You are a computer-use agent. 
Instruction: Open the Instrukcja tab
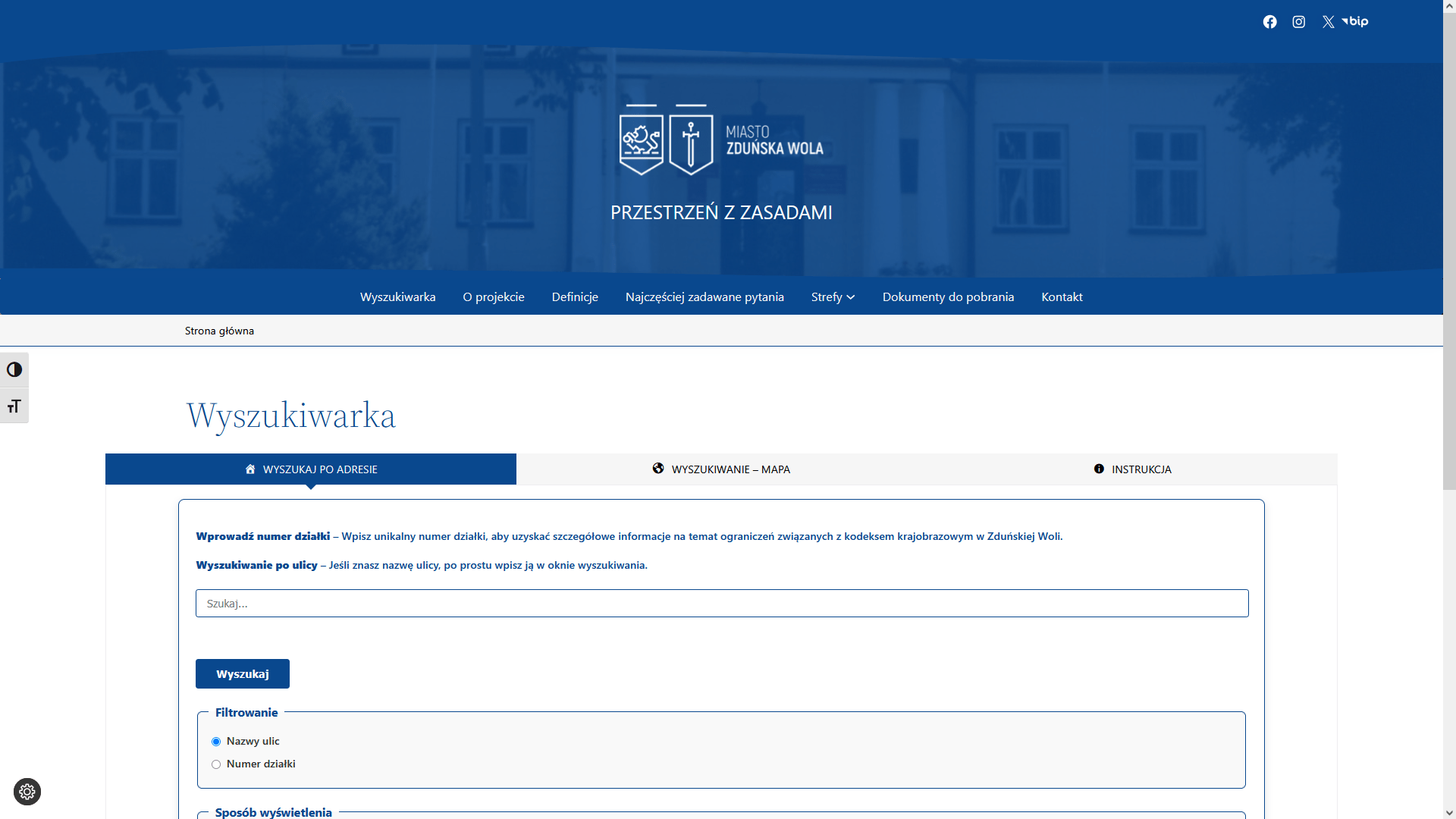coord(1132,469)
